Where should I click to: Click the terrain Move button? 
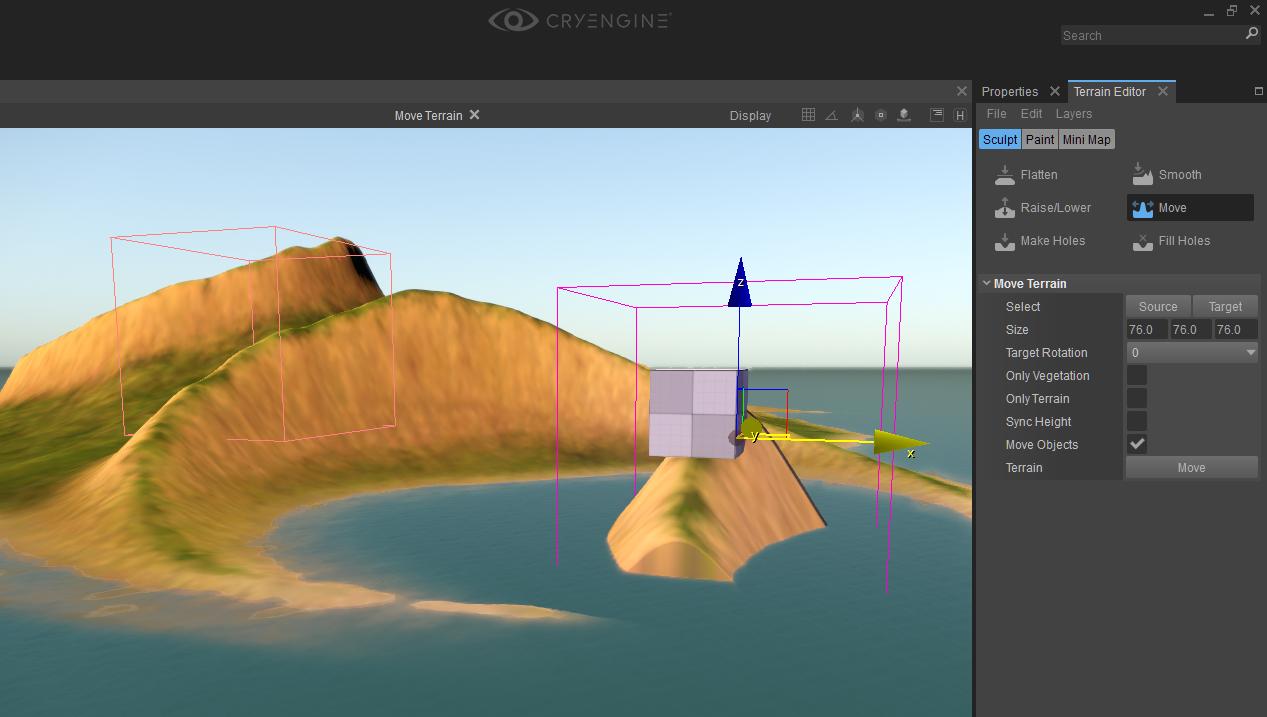1191,467
